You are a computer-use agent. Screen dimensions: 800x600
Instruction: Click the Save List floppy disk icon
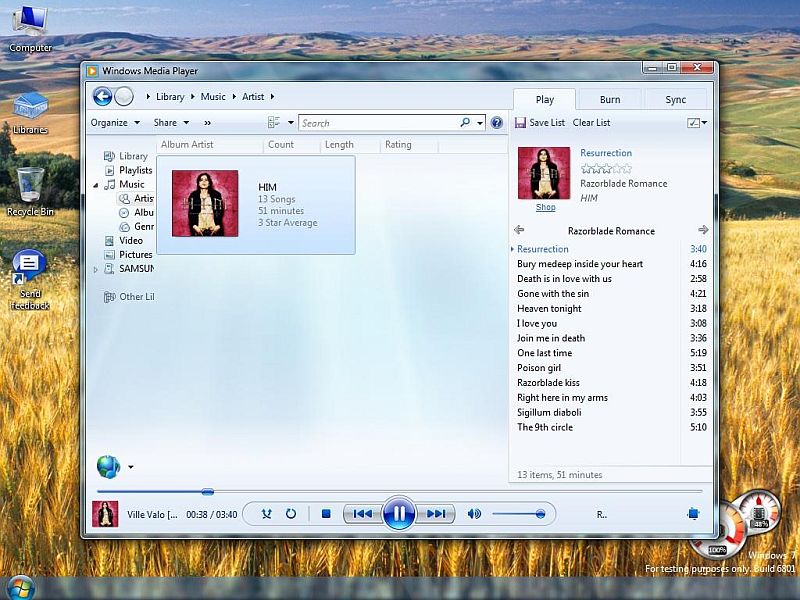[x=520, y=122]
